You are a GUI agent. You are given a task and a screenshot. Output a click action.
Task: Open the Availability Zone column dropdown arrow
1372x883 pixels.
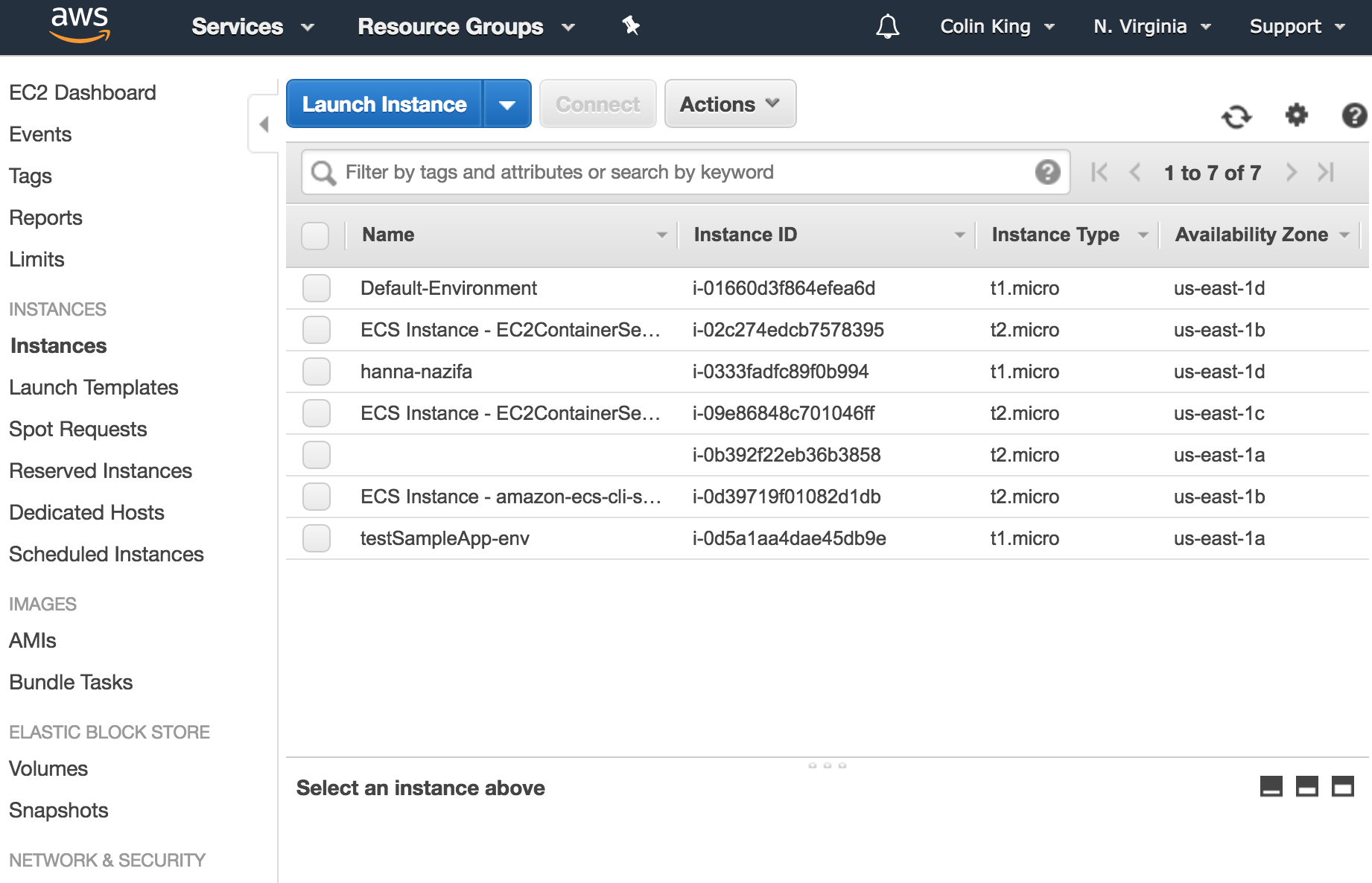point(1344,235)
